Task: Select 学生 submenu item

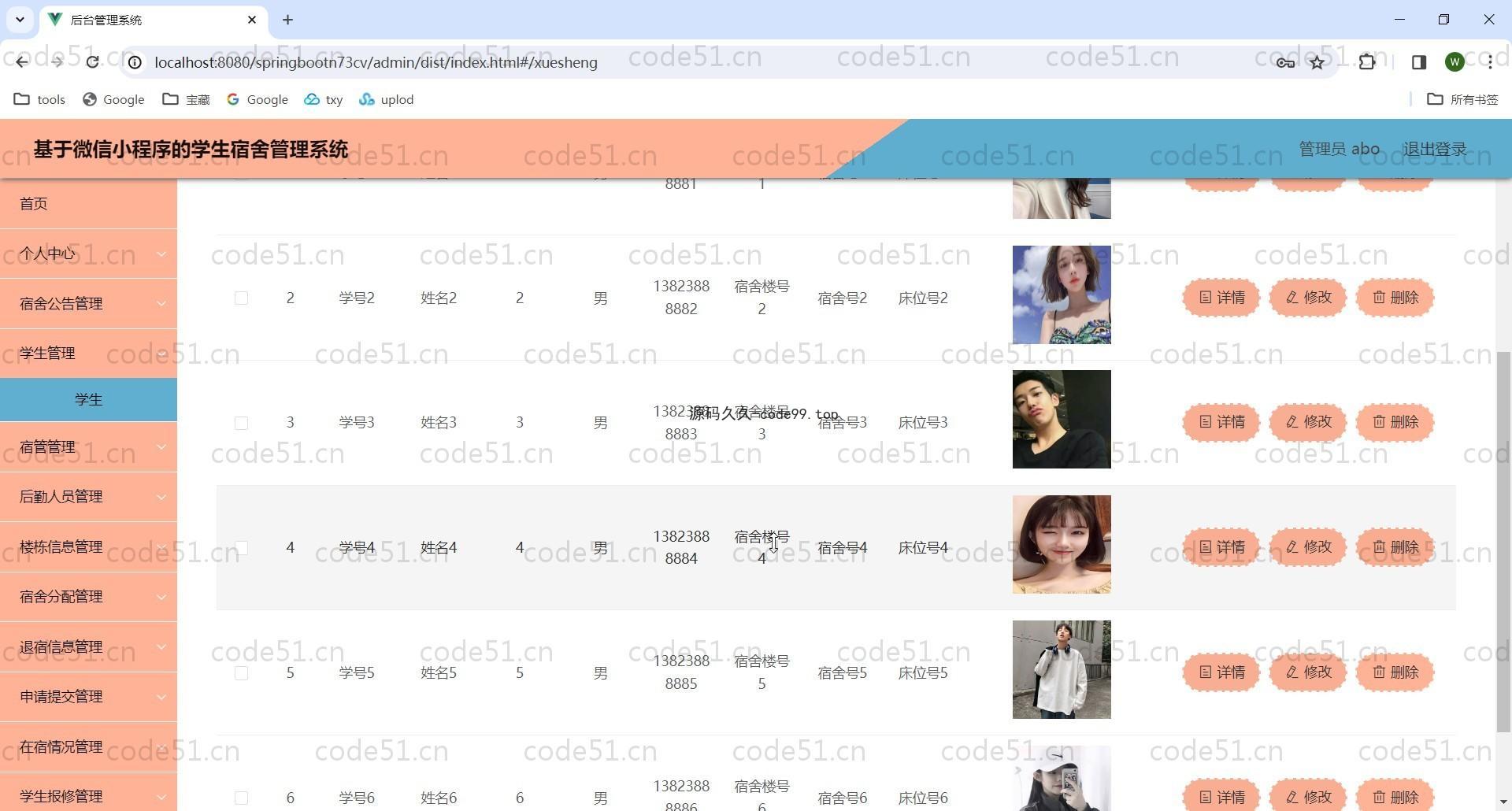Action: (x=88, y=399)
